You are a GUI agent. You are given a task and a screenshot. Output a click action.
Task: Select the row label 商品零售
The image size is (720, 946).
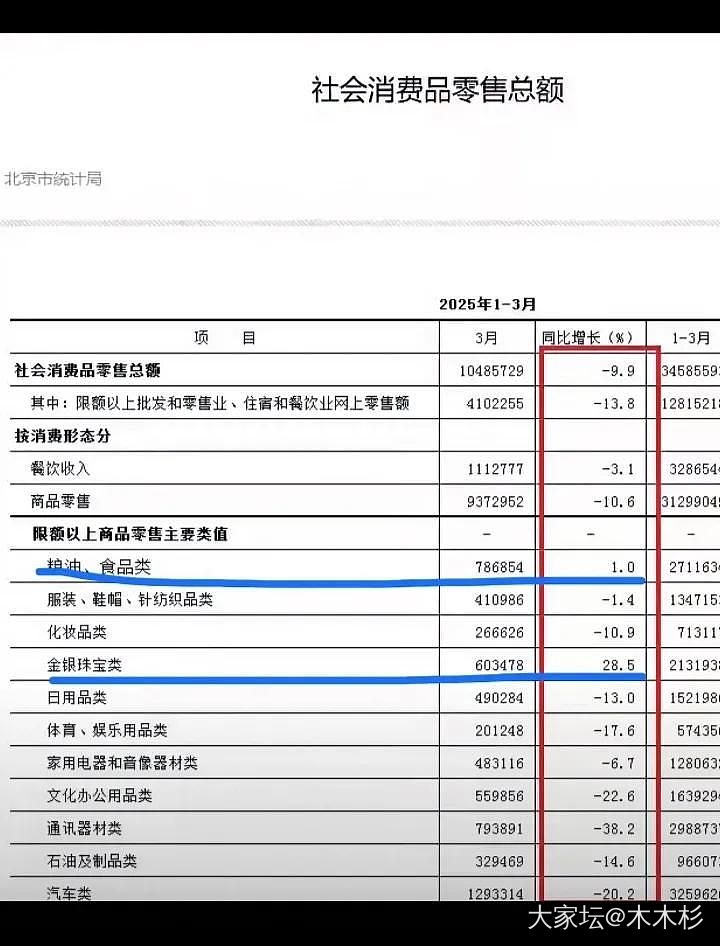tap(60, 501)
